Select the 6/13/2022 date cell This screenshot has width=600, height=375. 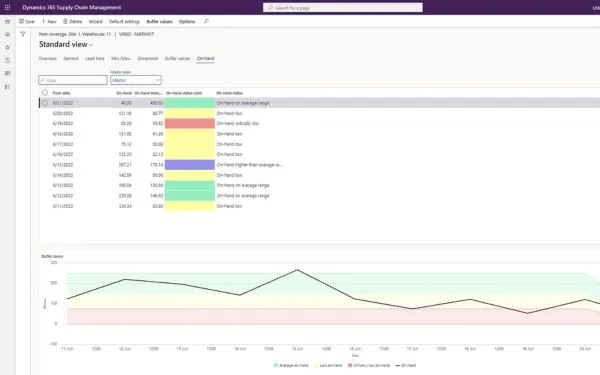[x=63, y=186]
